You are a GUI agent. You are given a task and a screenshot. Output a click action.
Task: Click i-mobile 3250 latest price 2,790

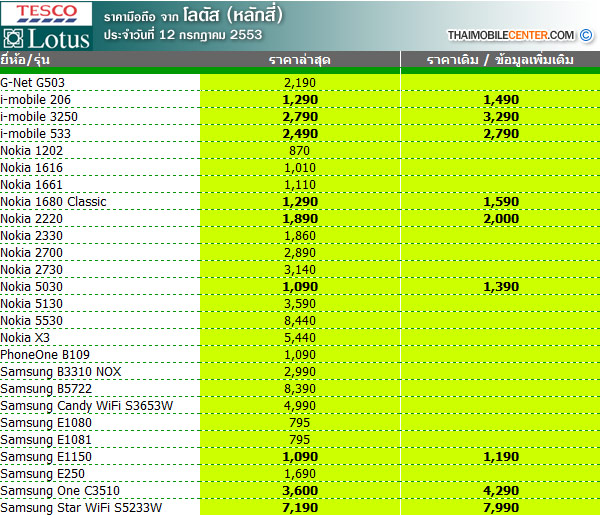click(x=300, y=117)
